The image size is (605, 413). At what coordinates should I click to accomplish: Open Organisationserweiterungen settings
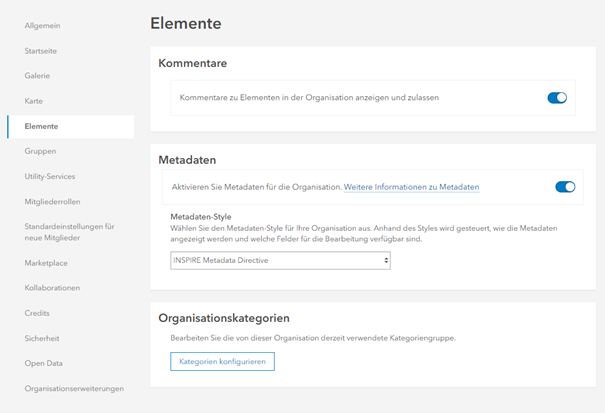tap(74, 389)
